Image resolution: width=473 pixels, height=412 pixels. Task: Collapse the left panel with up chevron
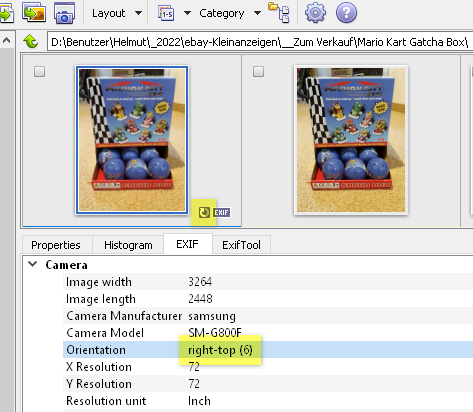tap(6, 41)
